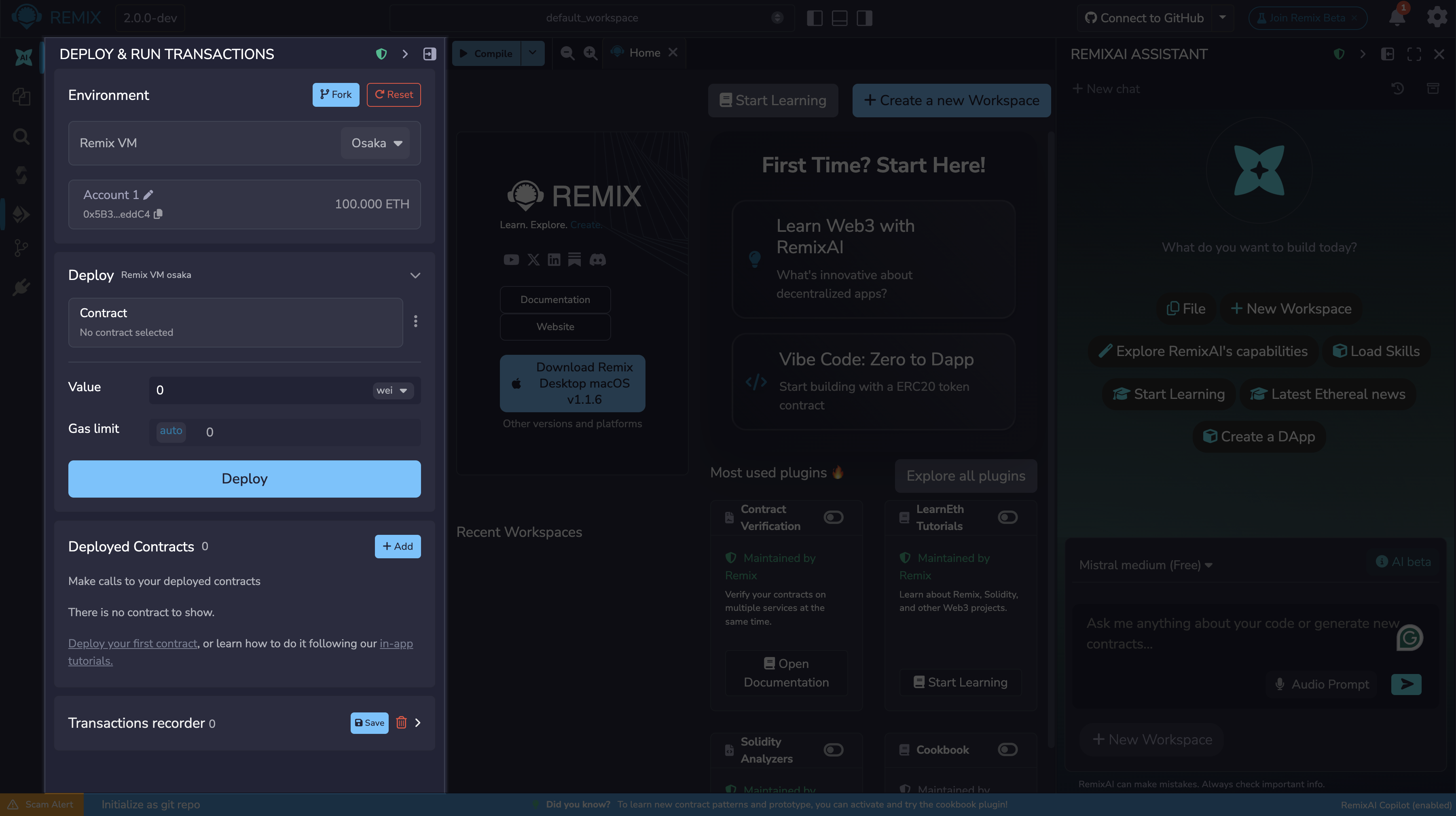Open the File Explorer sidebar icon
The image size is (1456, 816).
click(x=21, y=97)
